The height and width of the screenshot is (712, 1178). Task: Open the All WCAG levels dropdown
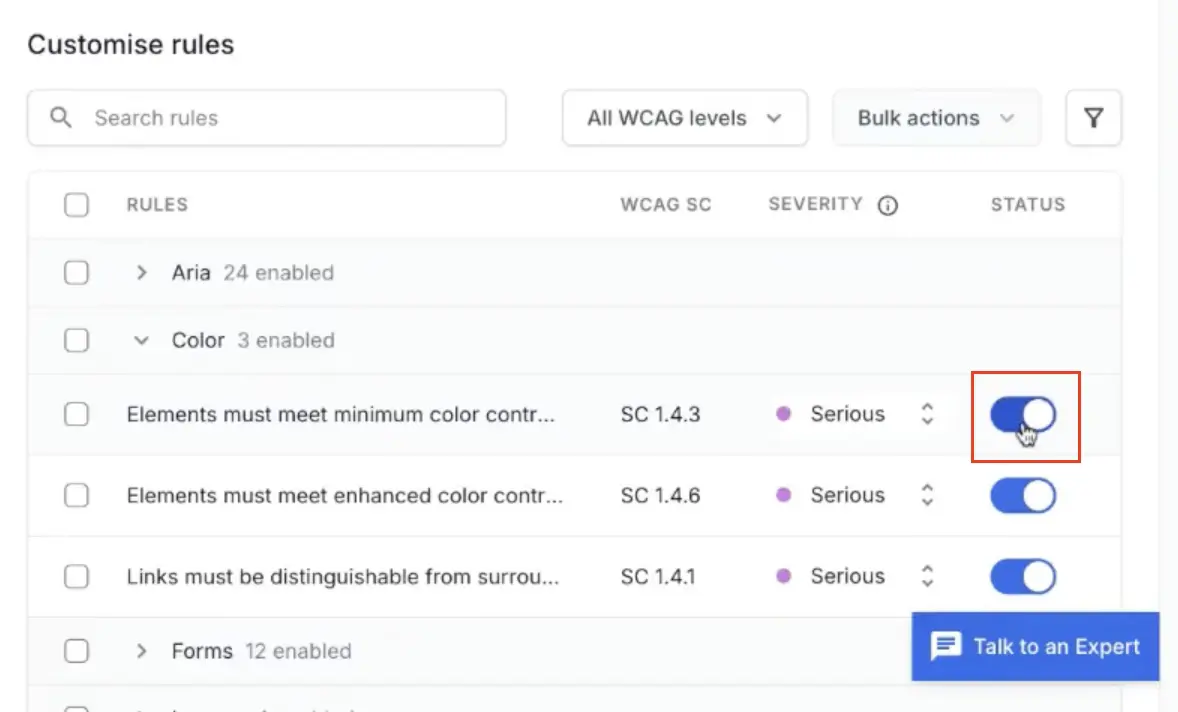click(x=684, y=118)
